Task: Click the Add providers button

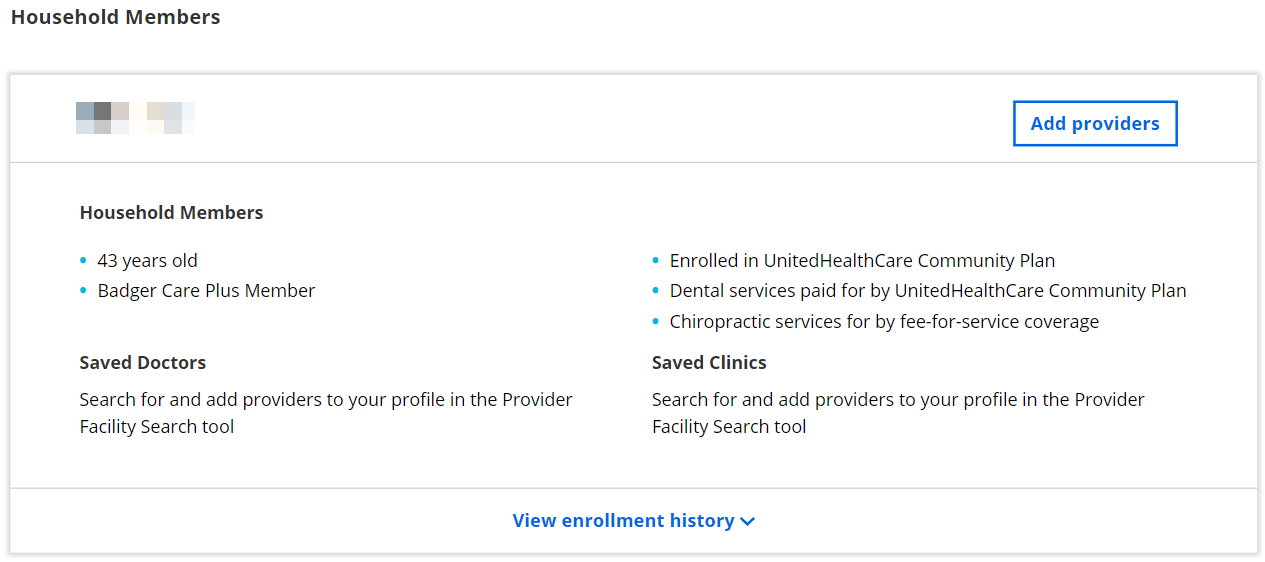Action: (1095, 124)
